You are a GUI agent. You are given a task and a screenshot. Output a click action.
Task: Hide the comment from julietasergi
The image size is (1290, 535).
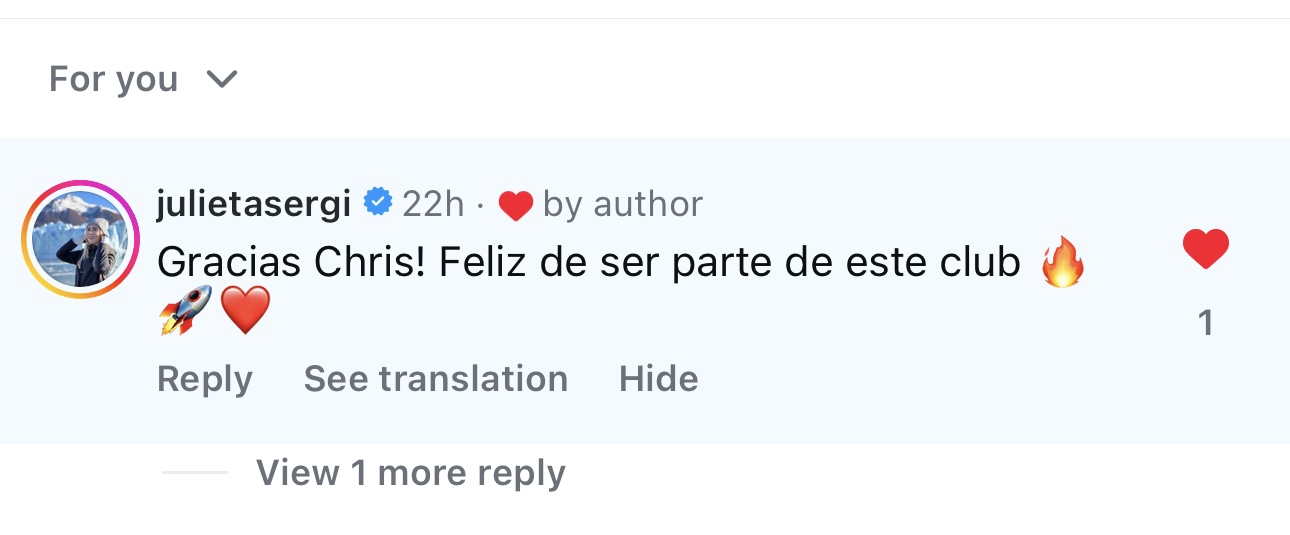click(x=658, y=379)
